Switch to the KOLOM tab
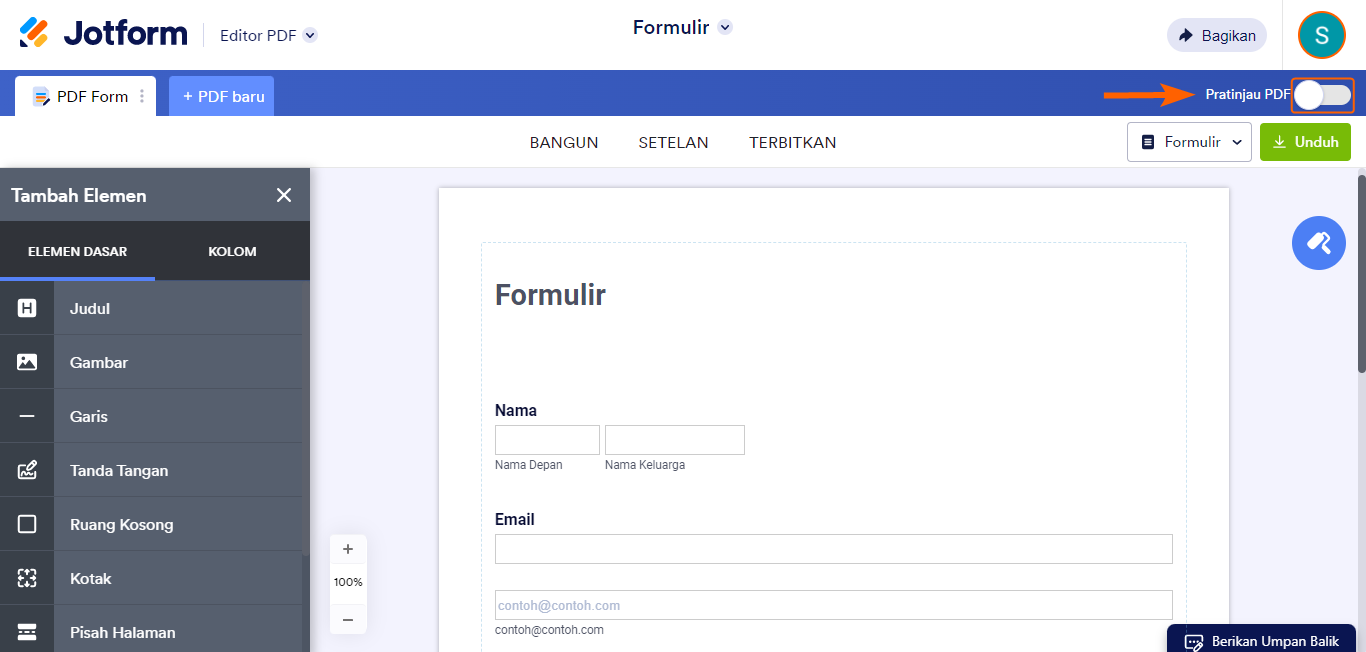The image size is (1366, 652). point(232,251)
